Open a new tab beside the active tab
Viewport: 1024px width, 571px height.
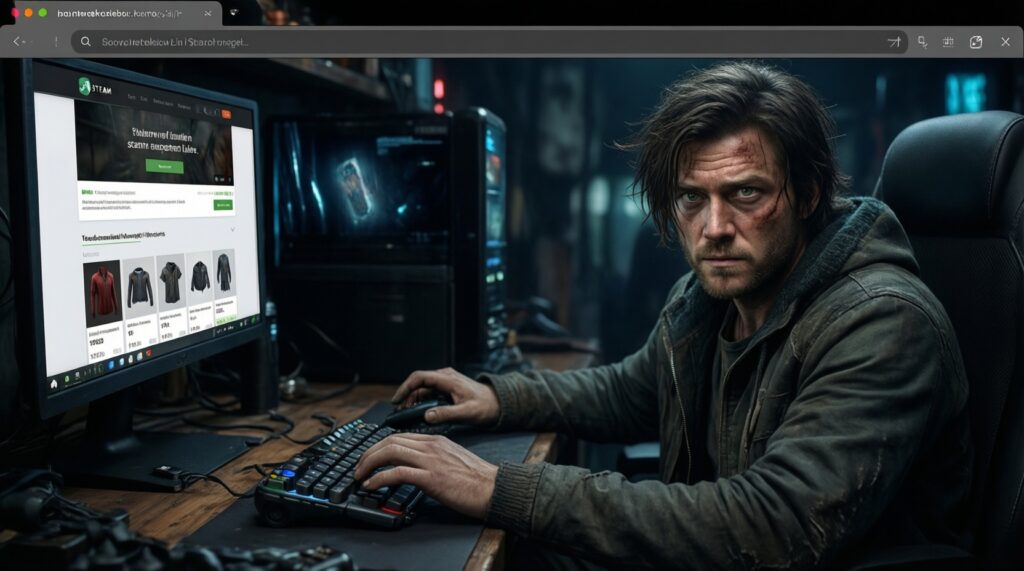pos(234,12)
